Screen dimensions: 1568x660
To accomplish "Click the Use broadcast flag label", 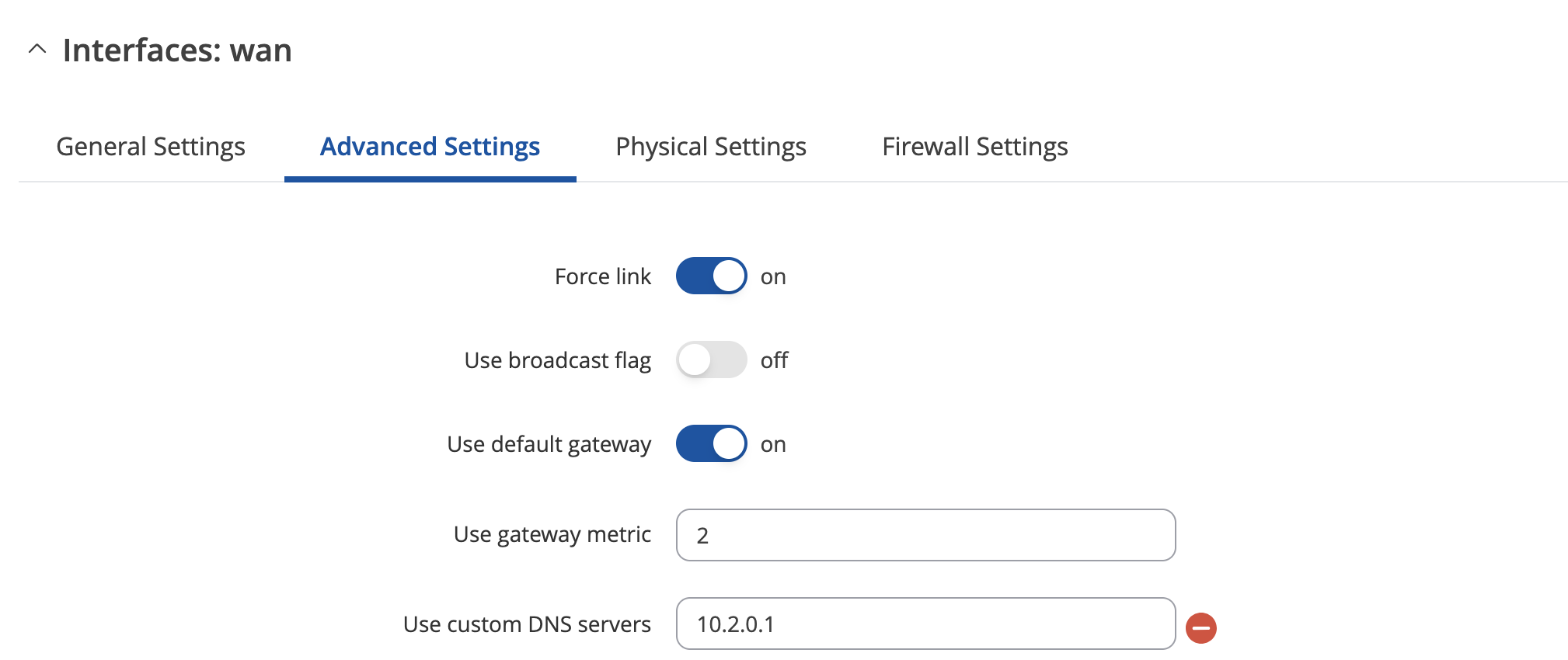I will 558,361.
